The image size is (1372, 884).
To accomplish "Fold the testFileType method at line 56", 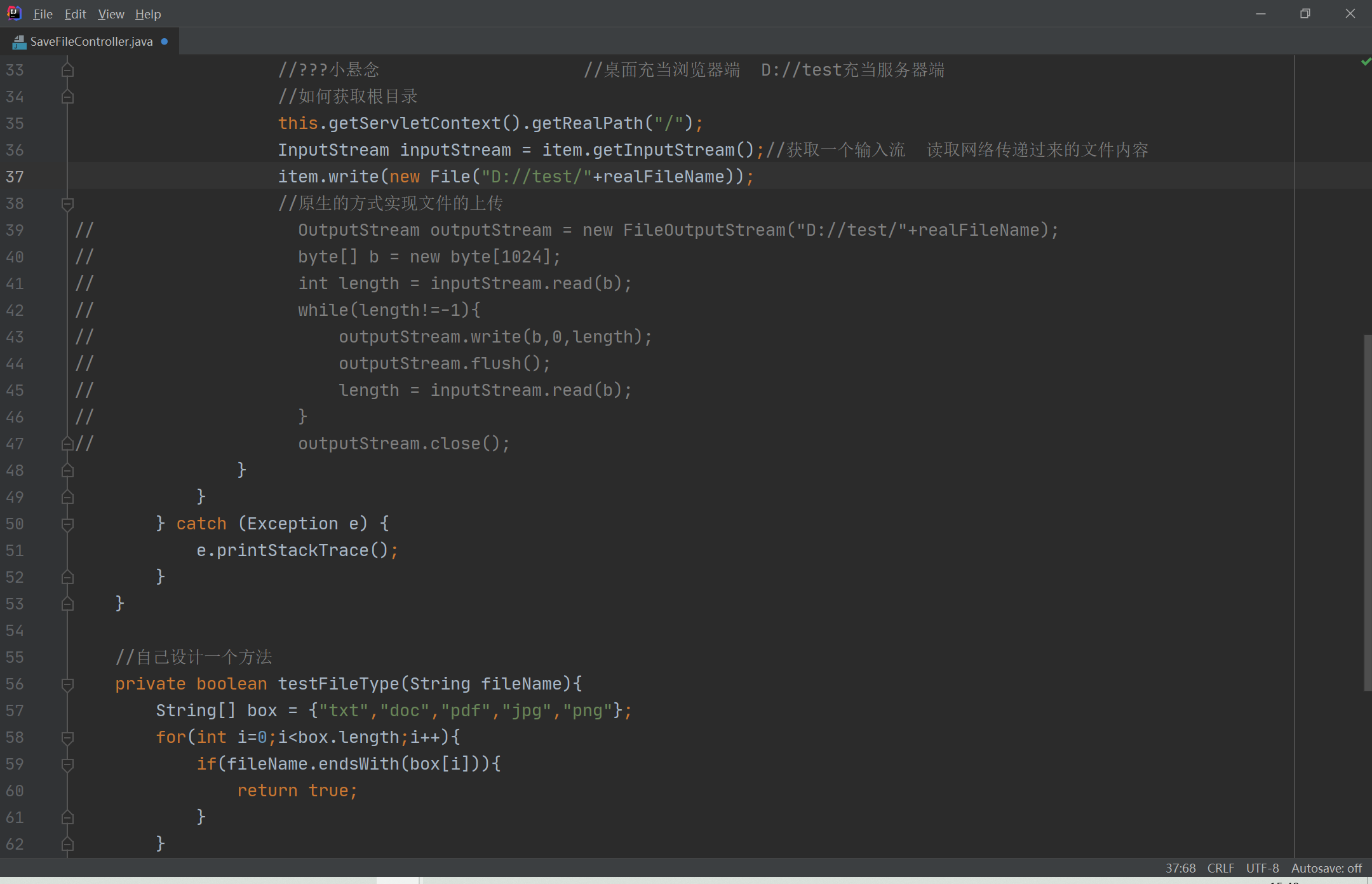I will (67, 684).
